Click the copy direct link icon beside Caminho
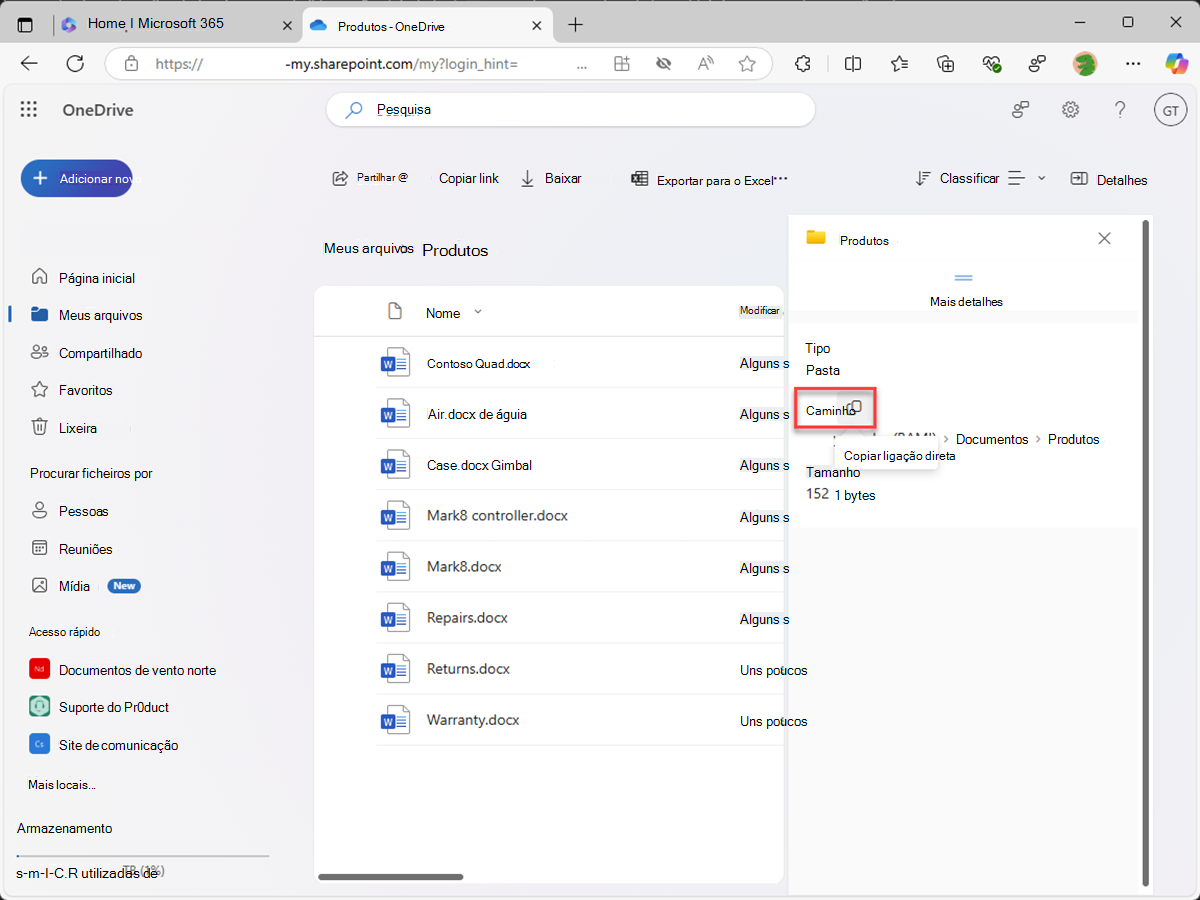Screen dimensions: 1200x900 coord(853,408)
